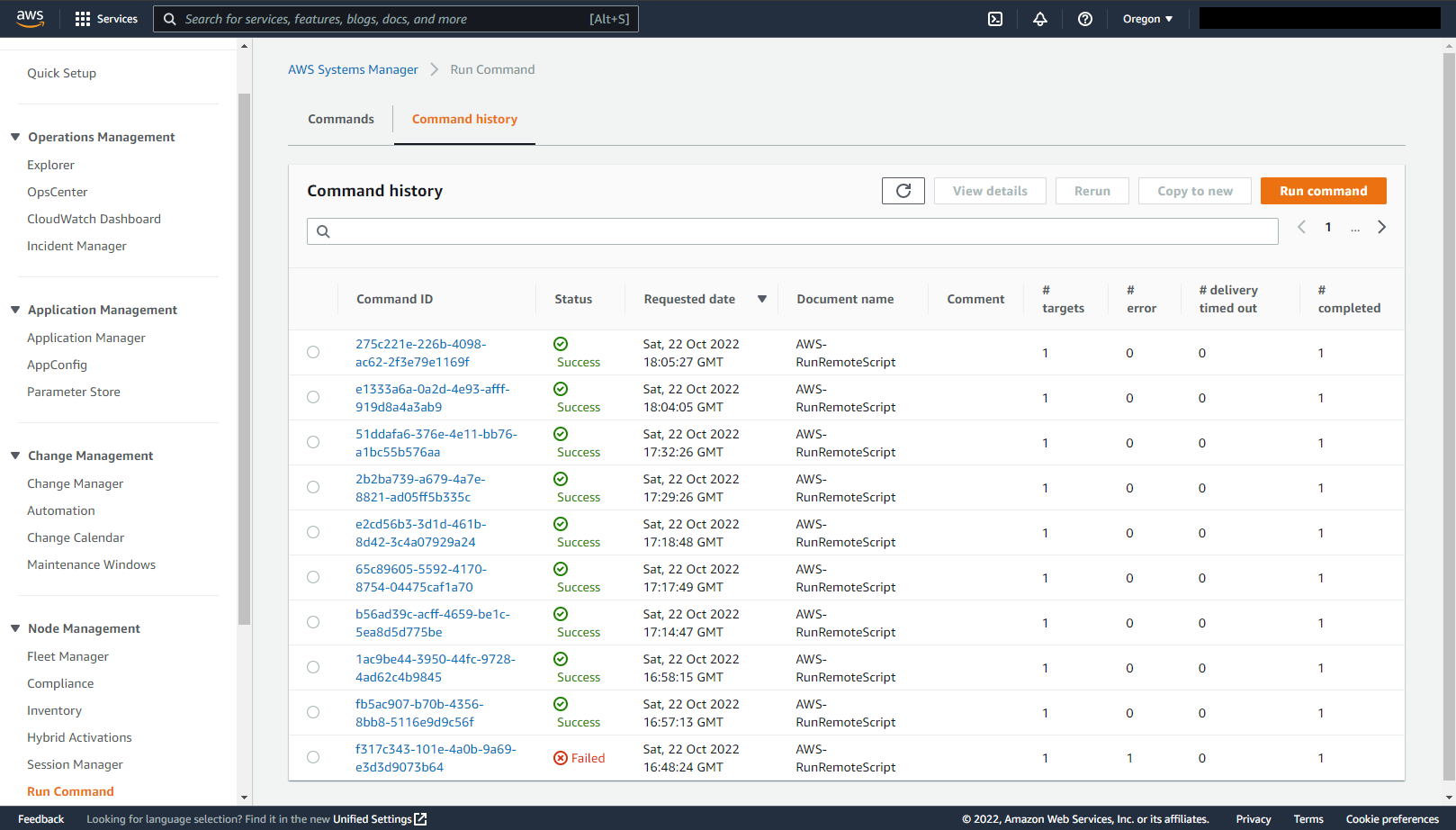Viewport: 1456px width, 830px height.
Task: Open Fleet Manager
Action: (67, 656)
